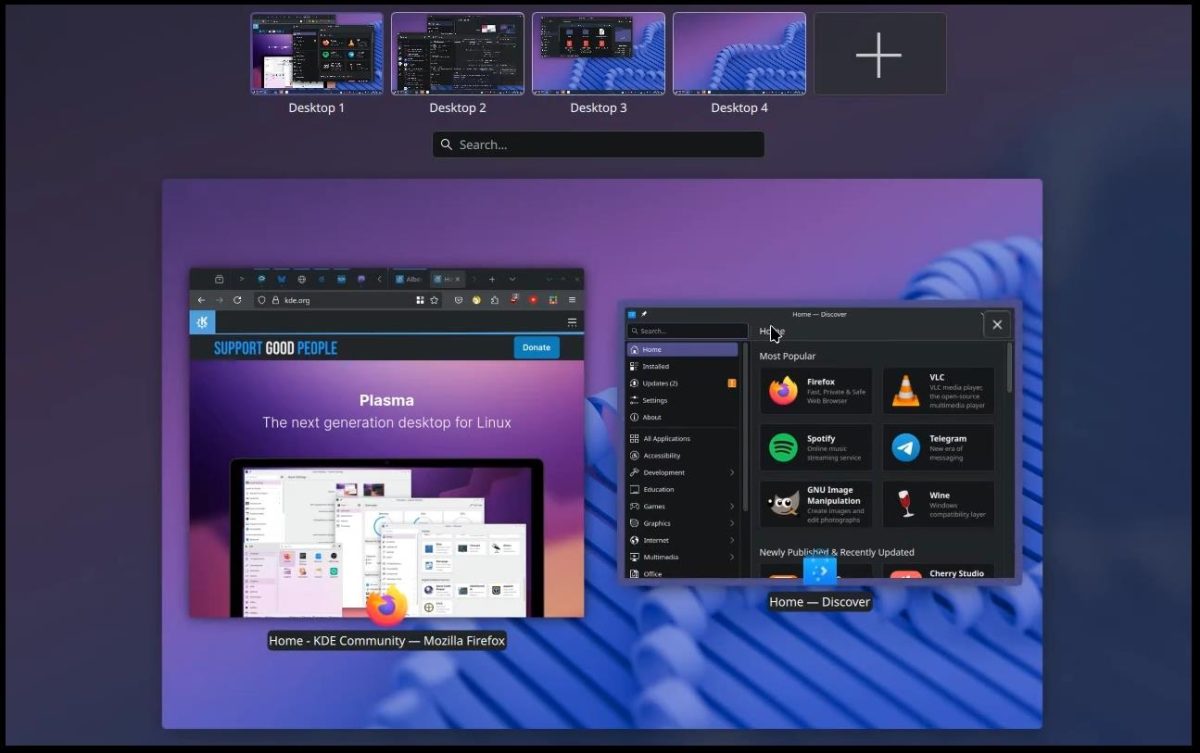Open Updates (2) in Discover
The image size is (1200, 753).
pos(682,384)
